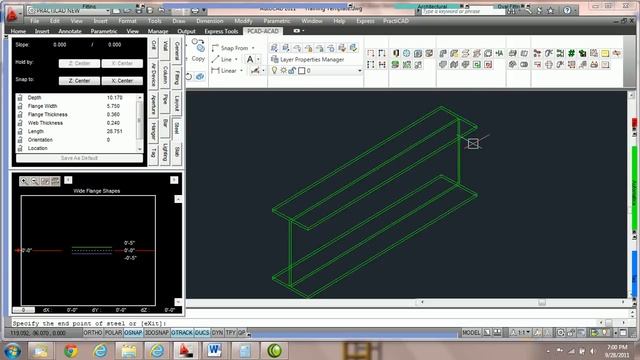Toggle OSNAP in status bar

point(133,333)
